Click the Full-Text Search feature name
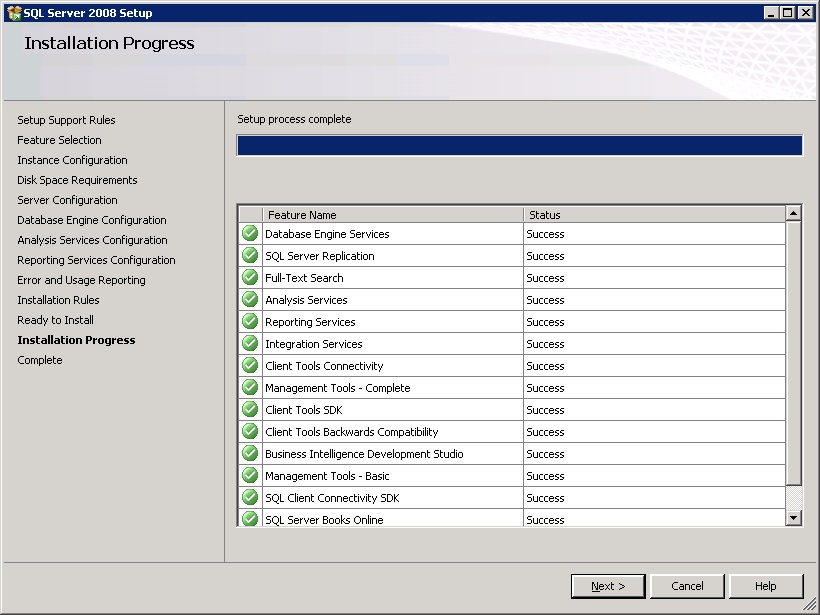 304,278
